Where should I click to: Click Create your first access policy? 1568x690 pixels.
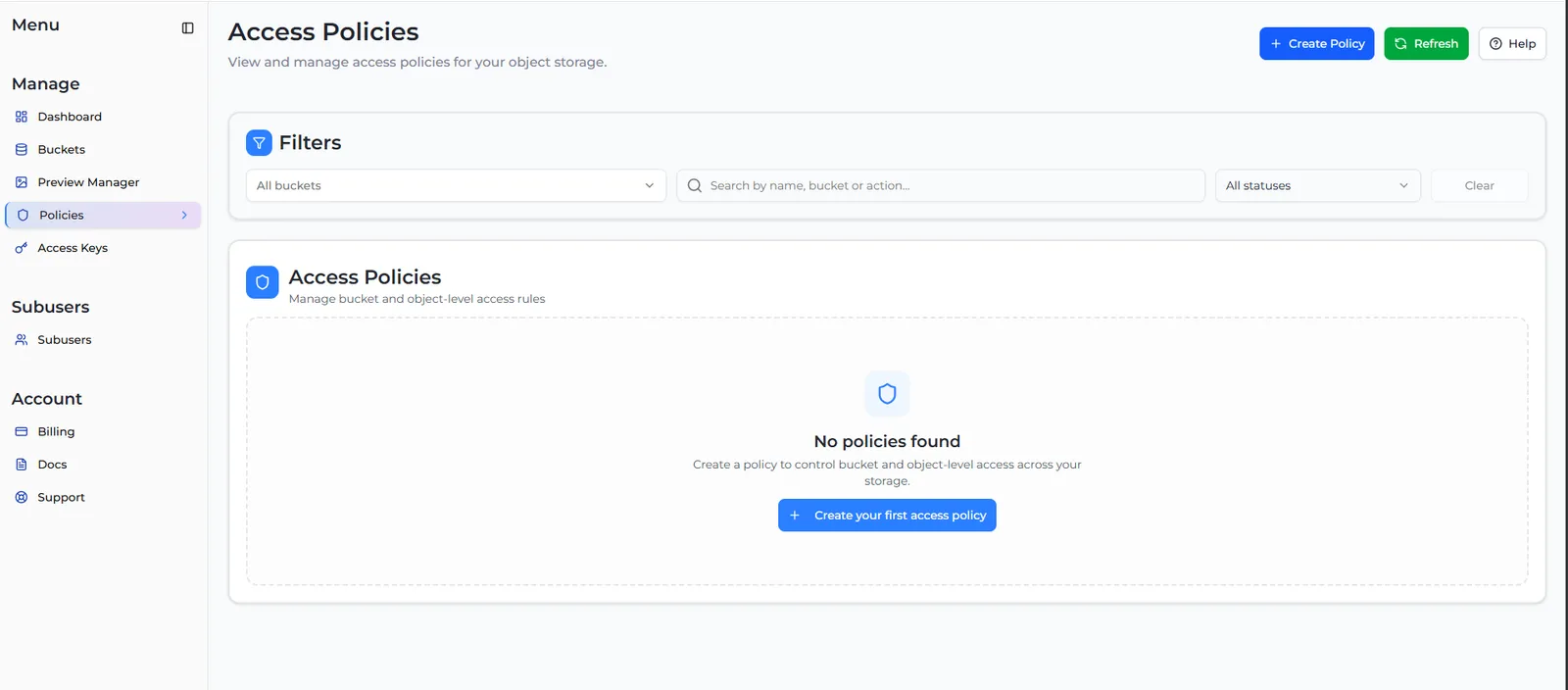pyautogui.click(x=887, y=516)
